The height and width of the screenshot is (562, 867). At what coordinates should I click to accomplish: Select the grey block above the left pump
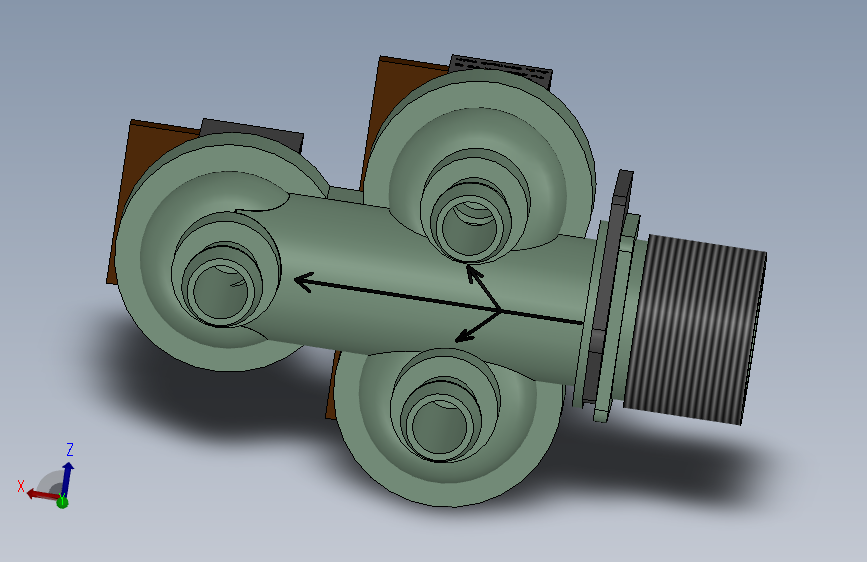pyautogui.click(x=252, y=134)
